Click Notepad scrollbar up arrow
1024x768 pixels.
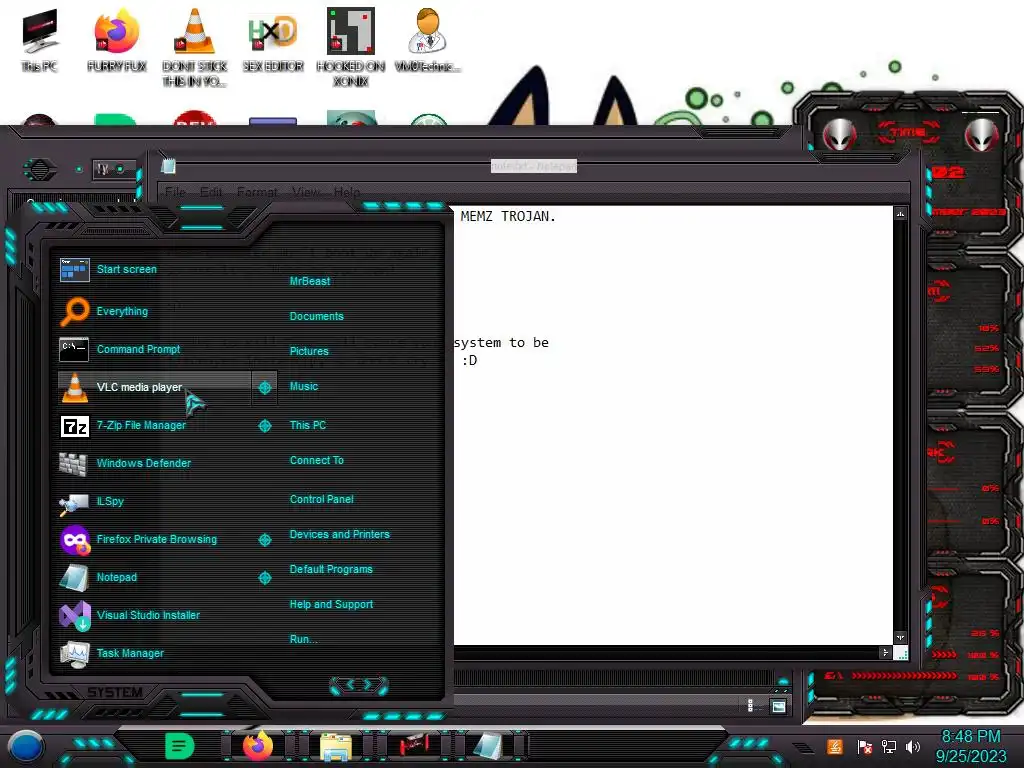901,214
